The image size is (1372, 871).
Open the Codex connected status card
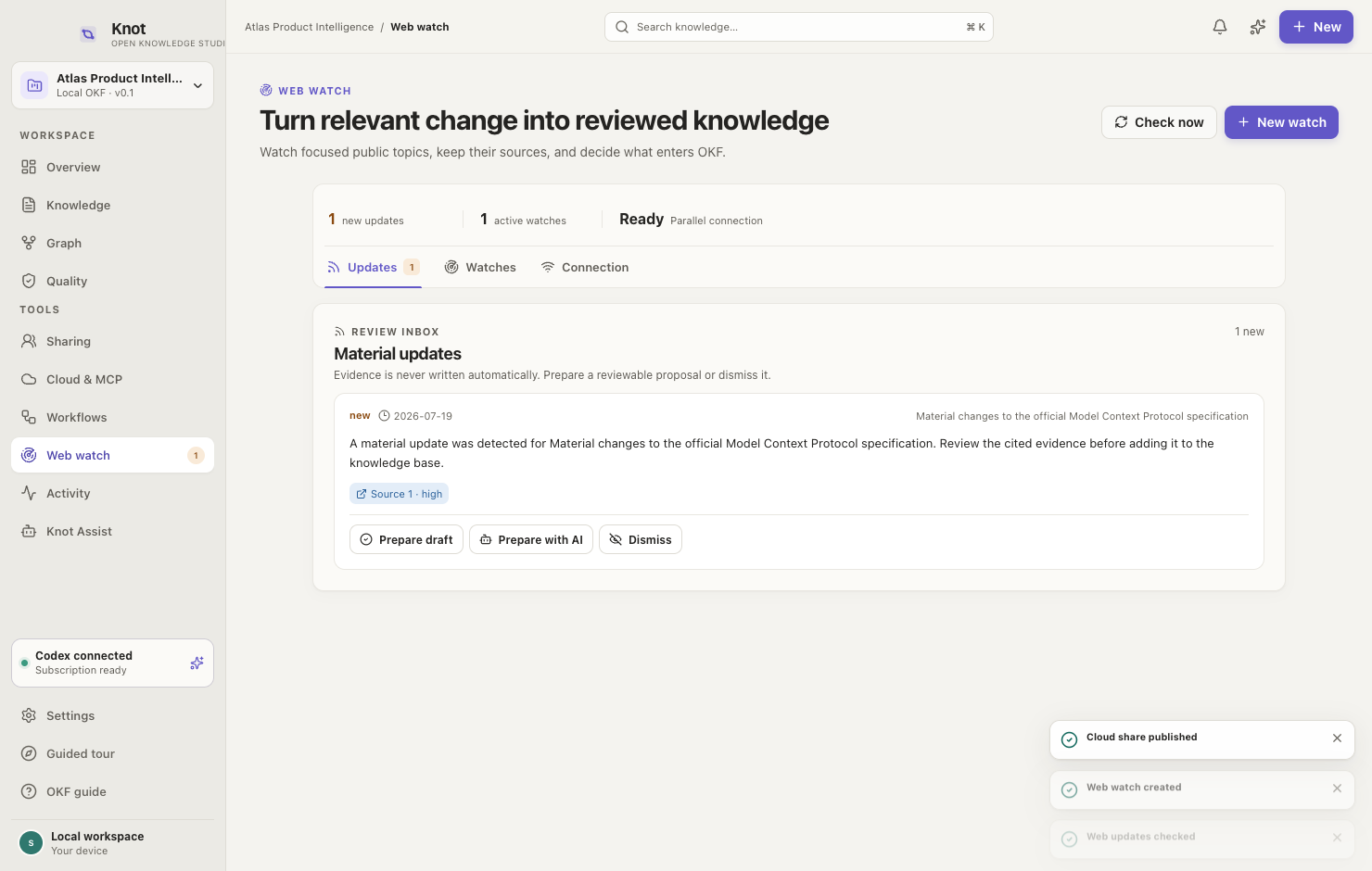tap(112, 663)
